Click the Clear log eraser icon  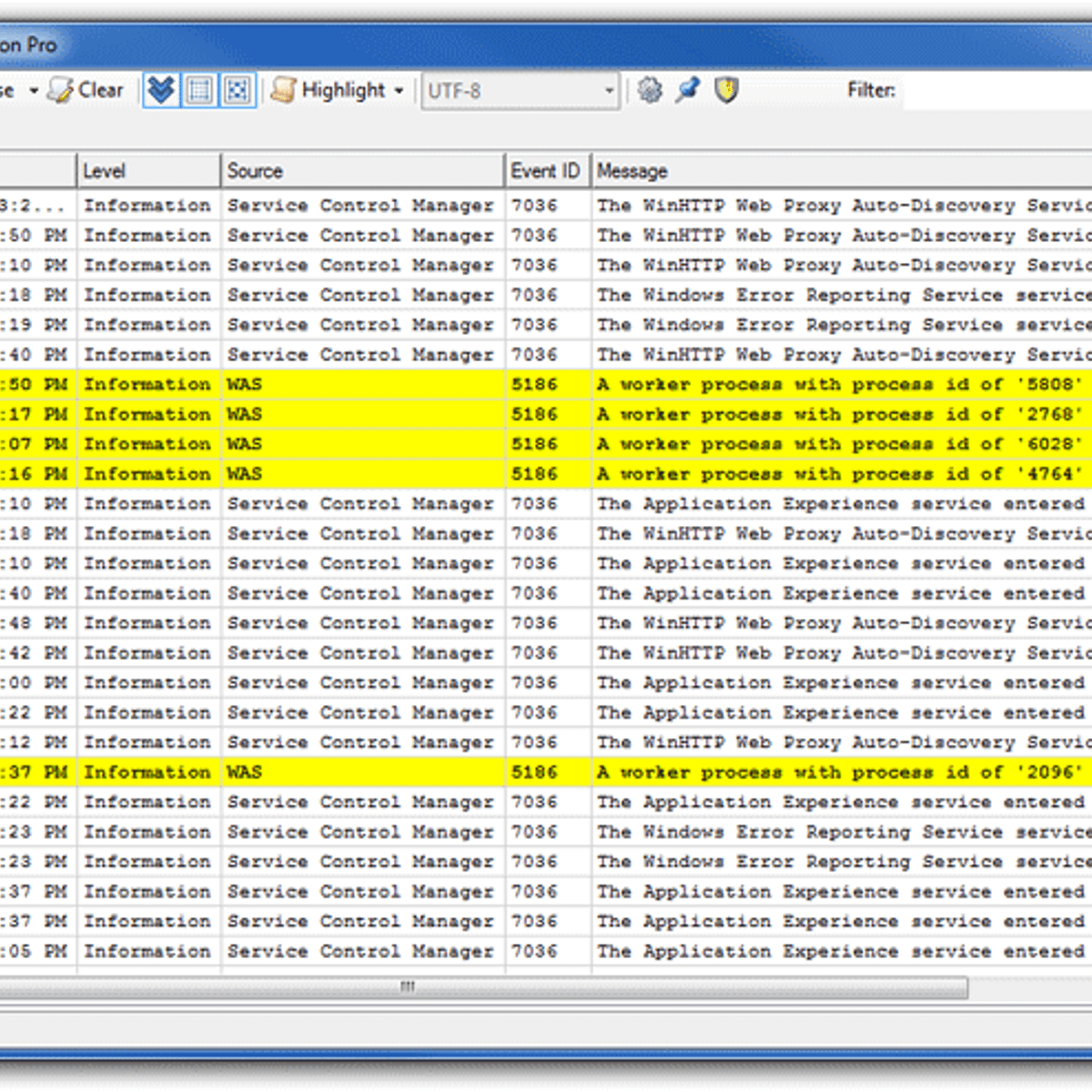62,90
